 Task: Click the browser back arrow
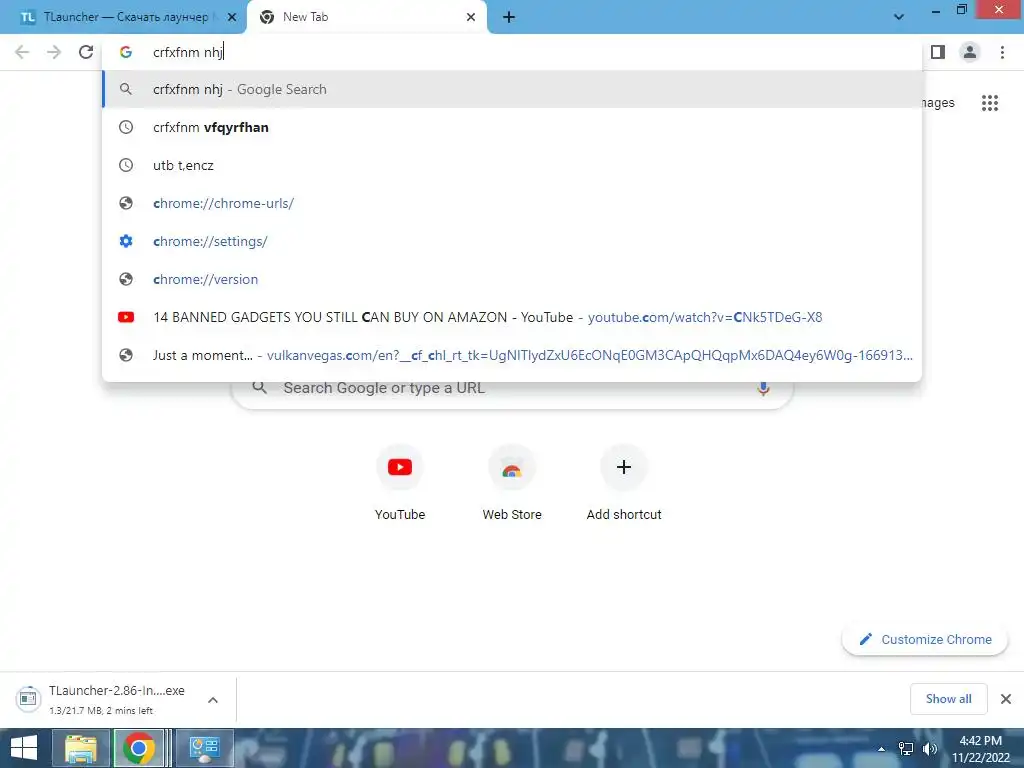[22, 52]
